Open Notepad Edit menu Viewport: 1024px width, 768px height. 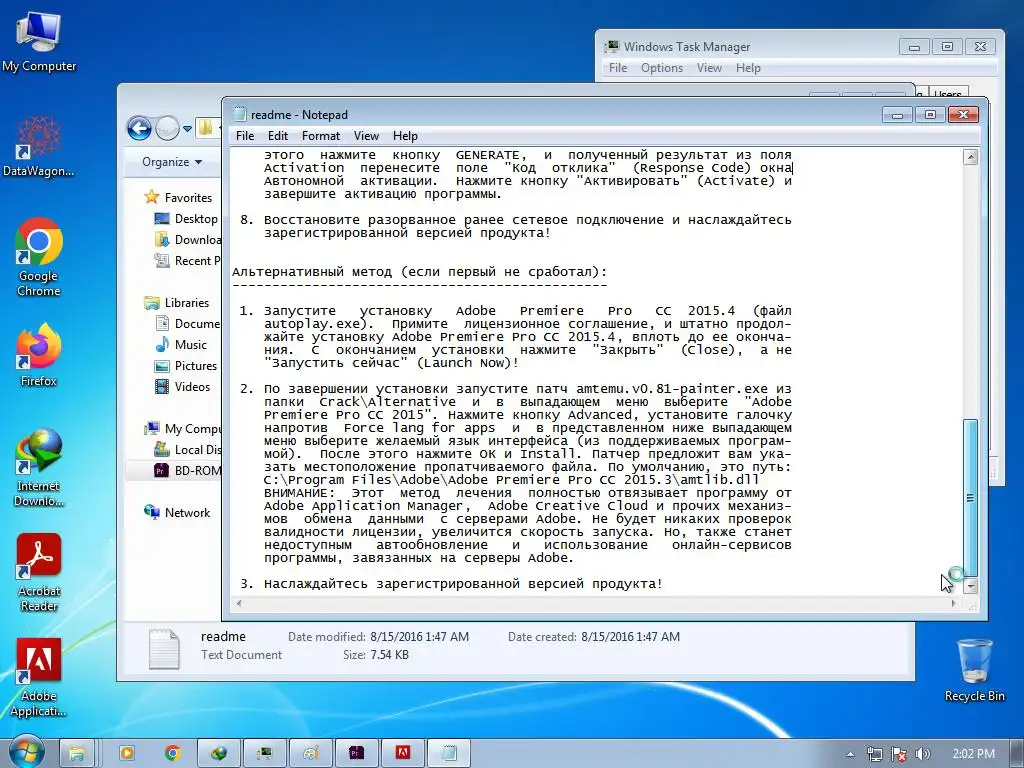coord(278,136)
